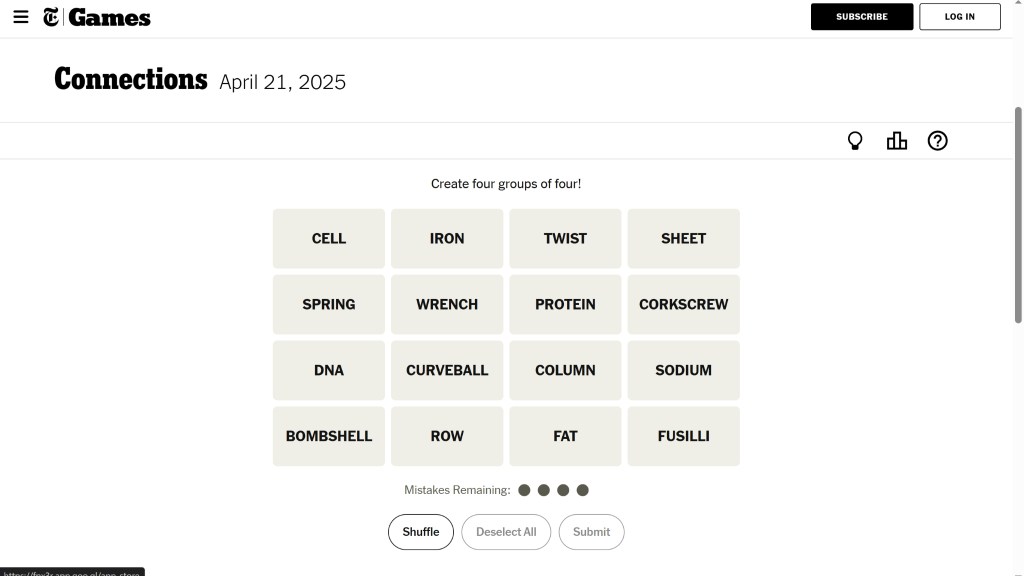Open the hamburger navigation menu

click(21, 17)
